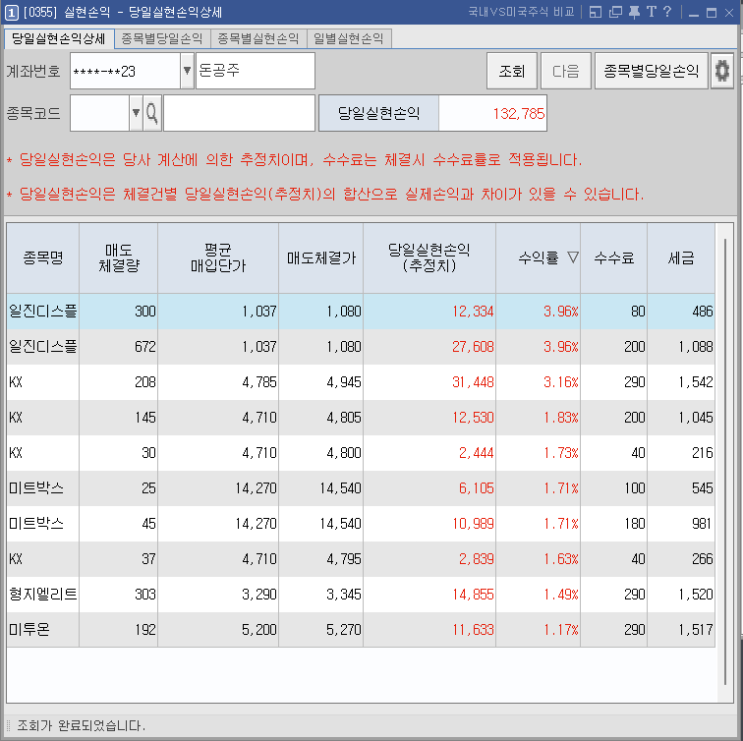The width and height of the screenshot is (743, 741).
Task: Select the KX row with 208 shares
Action: [x=361, y=382]
